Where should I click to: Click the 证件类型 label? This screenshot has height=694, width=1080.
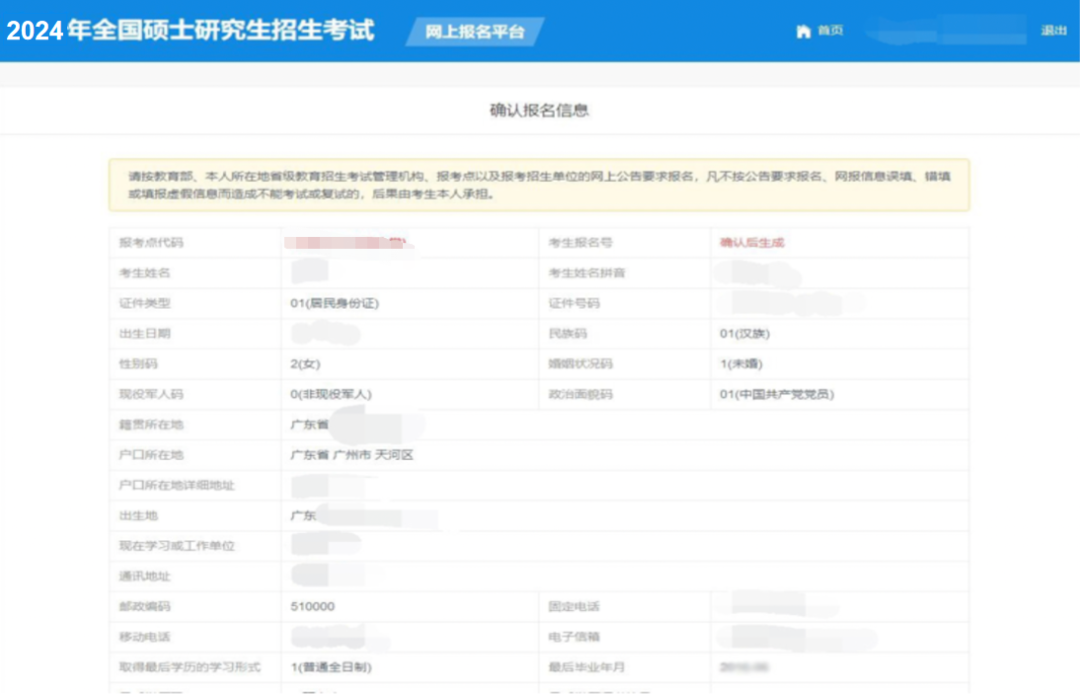click(145, 303)
